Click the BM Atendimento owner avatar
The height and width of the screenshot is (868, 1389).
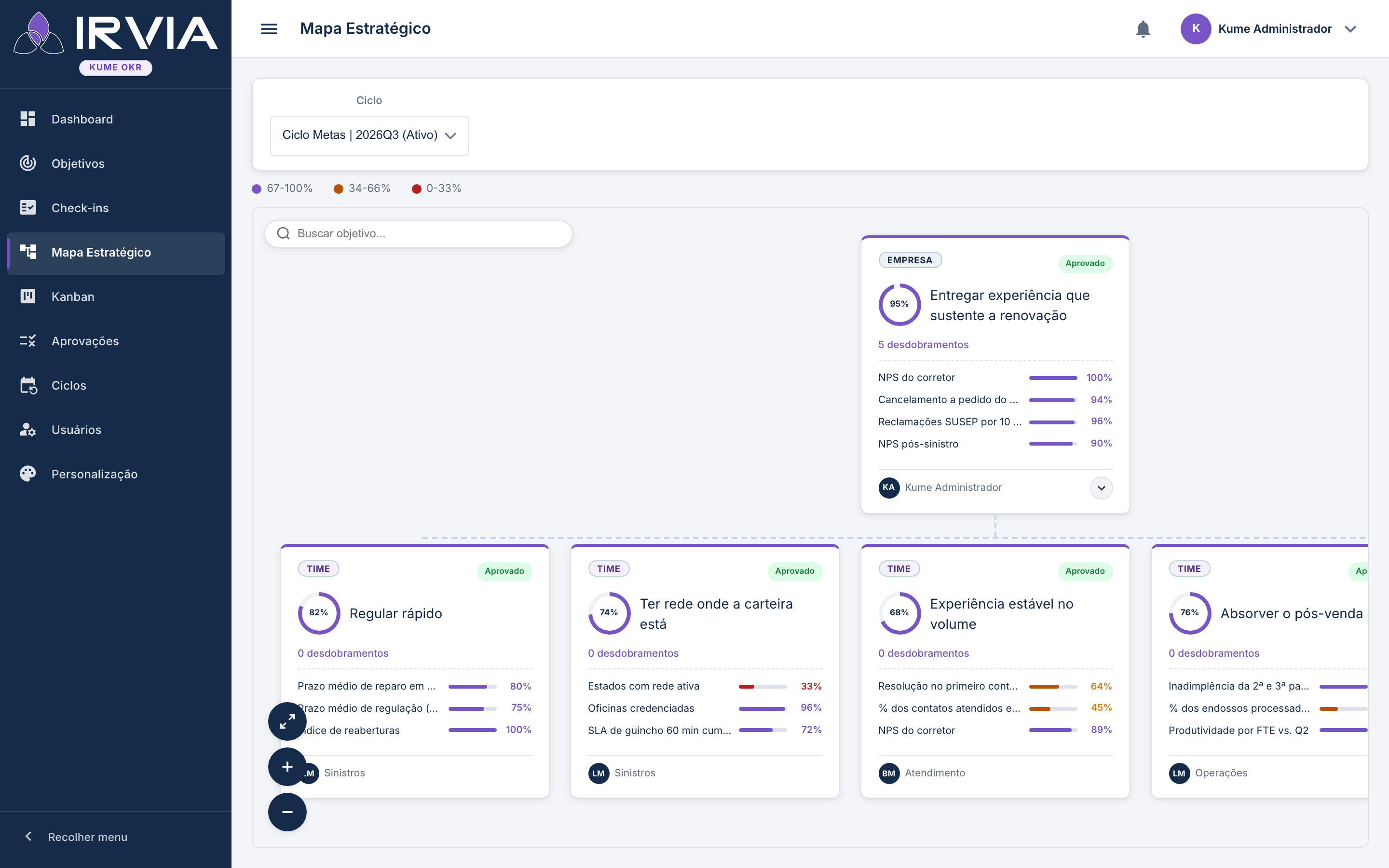[888, 773]
